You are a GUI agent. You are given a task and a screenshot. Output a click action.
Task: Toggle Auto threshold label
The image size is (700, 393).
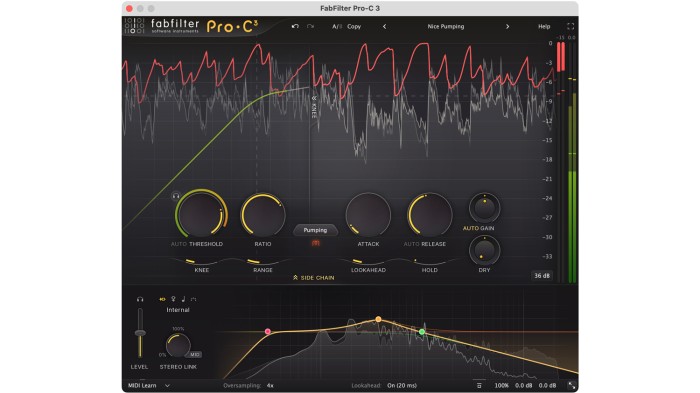(179, 244)
